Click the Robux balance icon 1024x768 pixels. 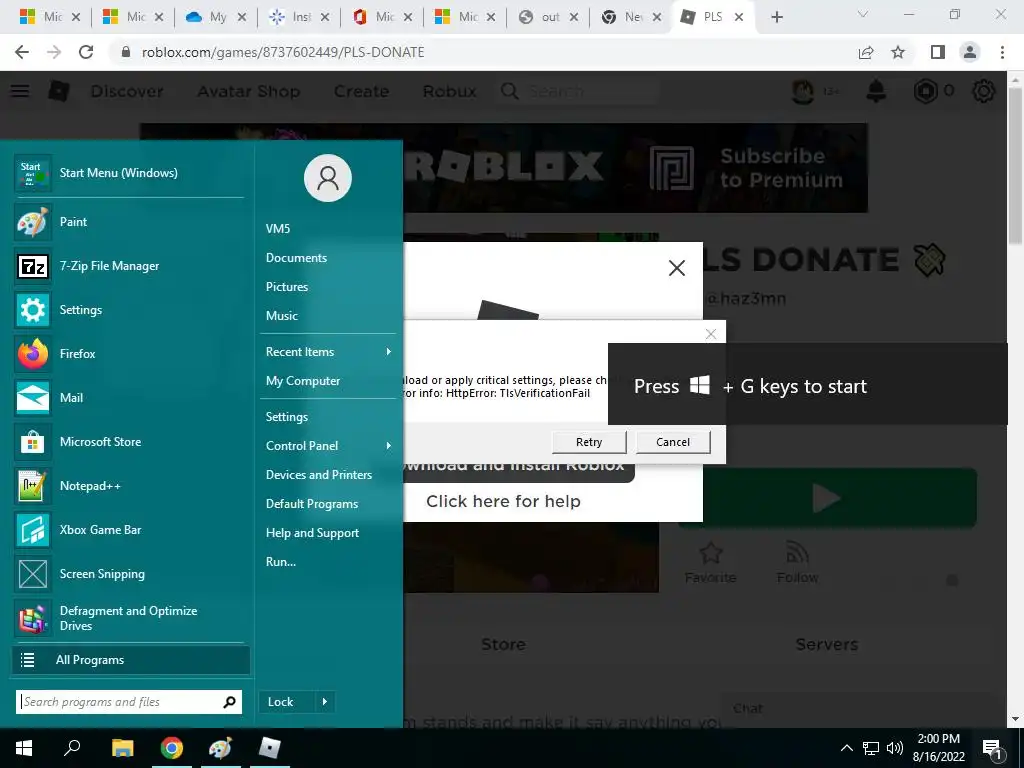[925, 91]
